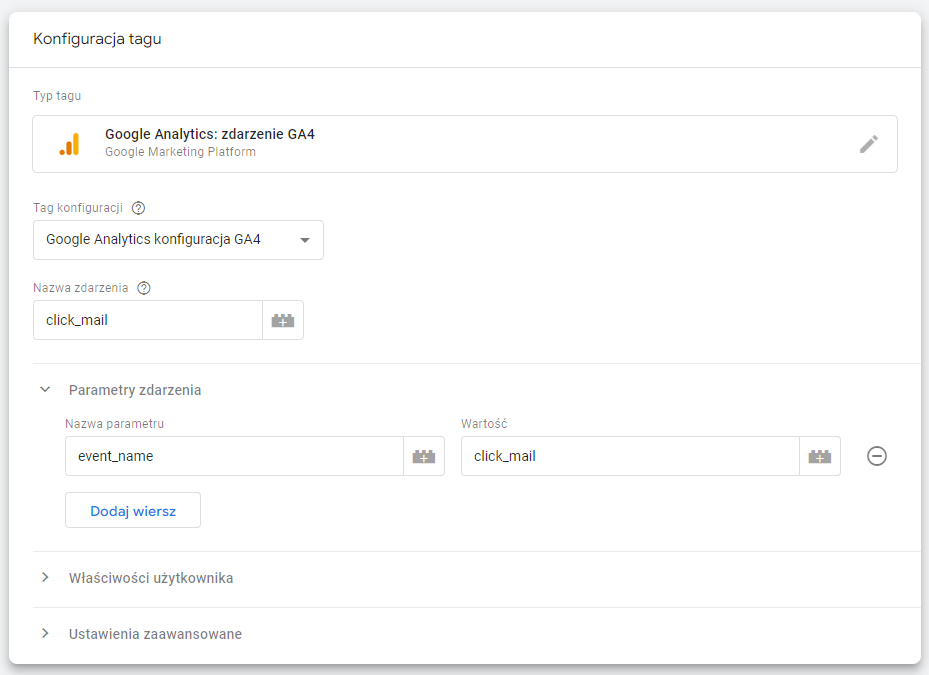This screenshot has height=675, width=929.
Task: Edit tag type with pencil icon
Action: (x=869, y=144)
